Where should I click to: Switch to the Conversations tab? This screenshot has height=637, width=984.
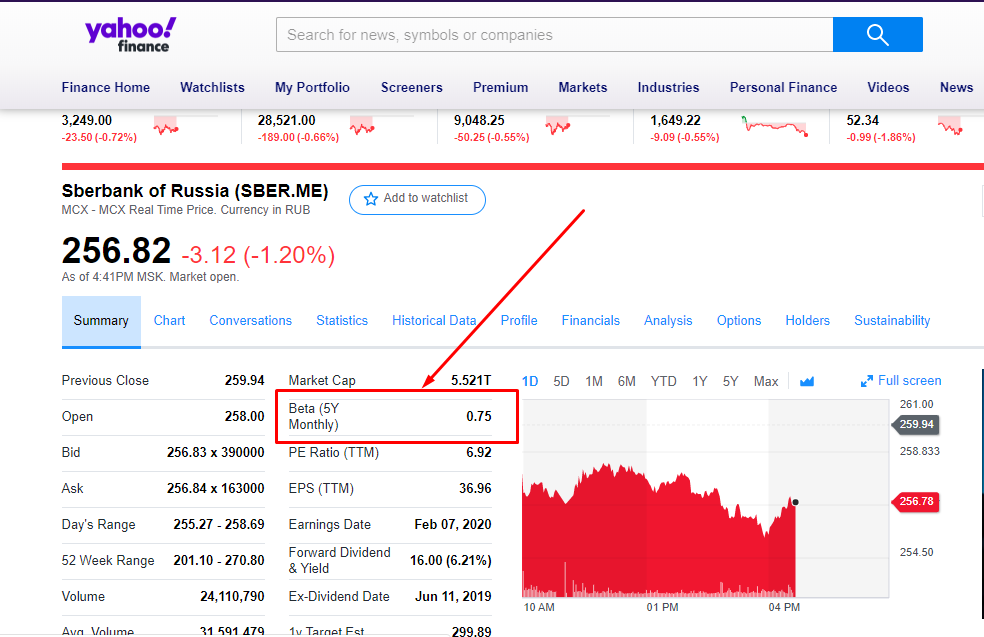point(250,321)
